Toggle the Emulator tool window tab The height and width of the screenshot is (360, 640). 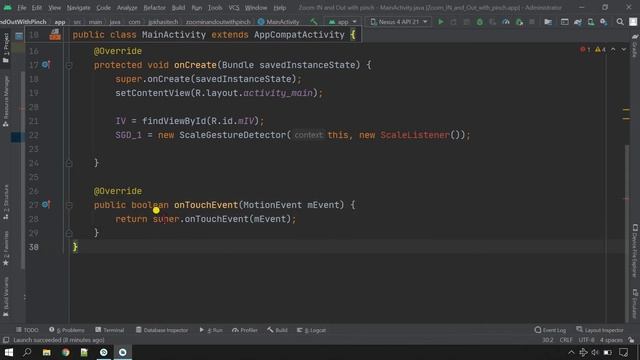tap(635, 304)
